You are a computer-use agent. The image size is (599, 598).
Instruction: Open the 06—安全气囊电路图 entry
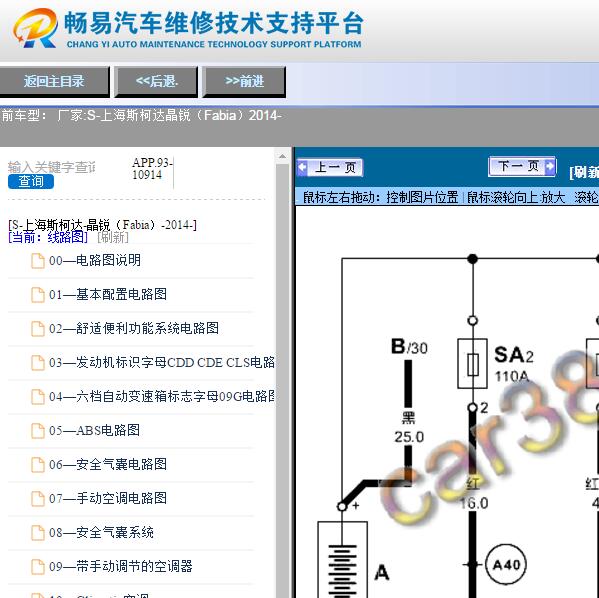click(x=108, y=464)
